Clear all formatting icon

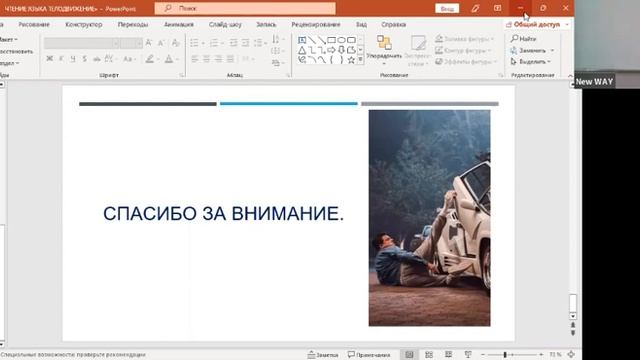coord(176,43)
